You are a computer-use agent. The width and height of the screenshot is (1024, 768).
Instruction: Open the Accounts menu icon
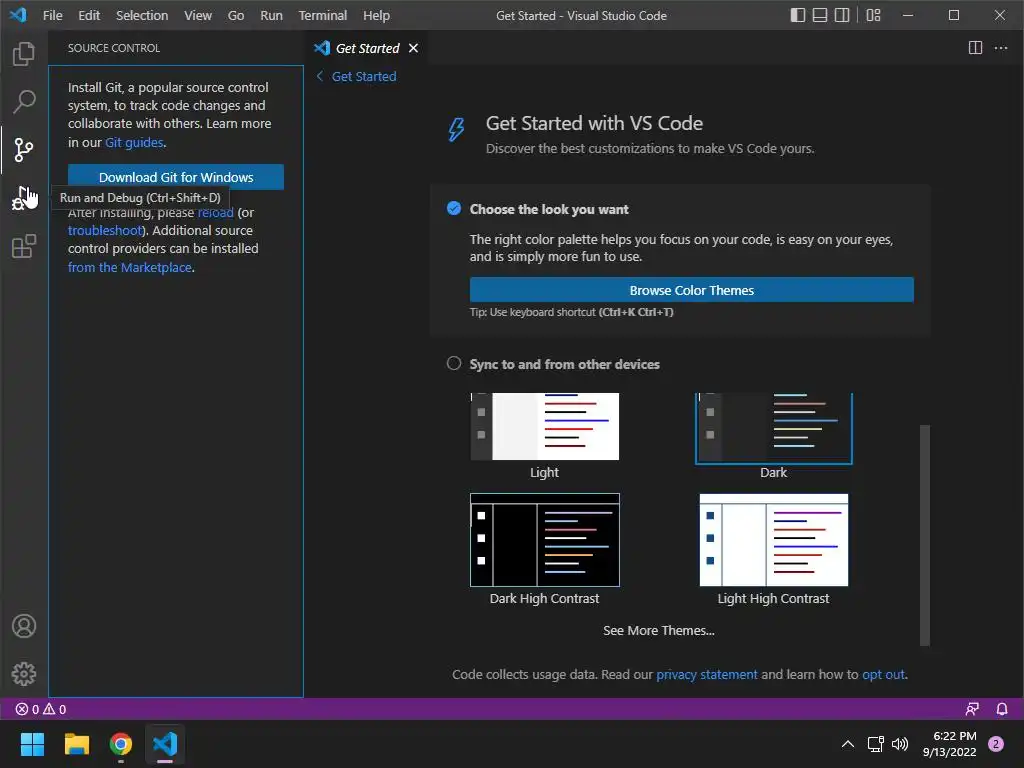(x=24, y=626)
